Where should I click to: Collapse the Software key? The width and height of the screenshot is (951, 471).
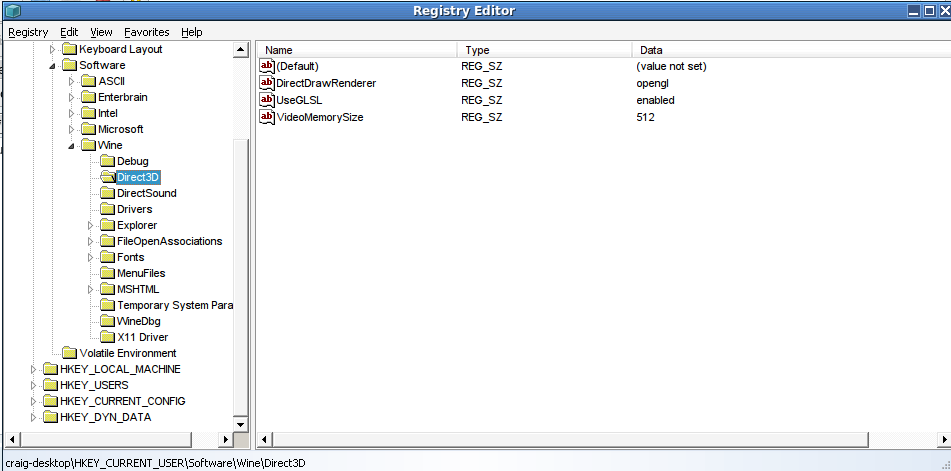point(52,65)
